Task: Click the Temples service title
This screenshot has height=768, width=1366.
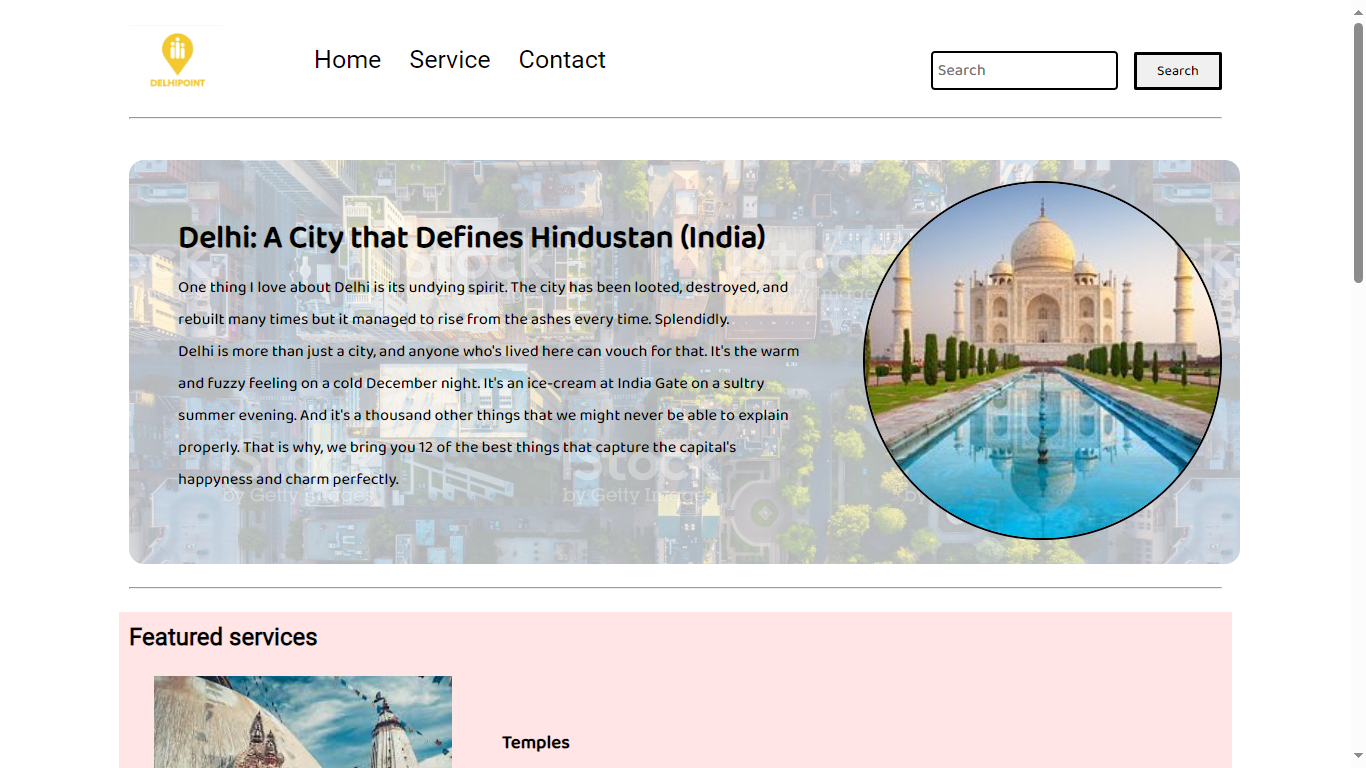Action: click(536, 742)
